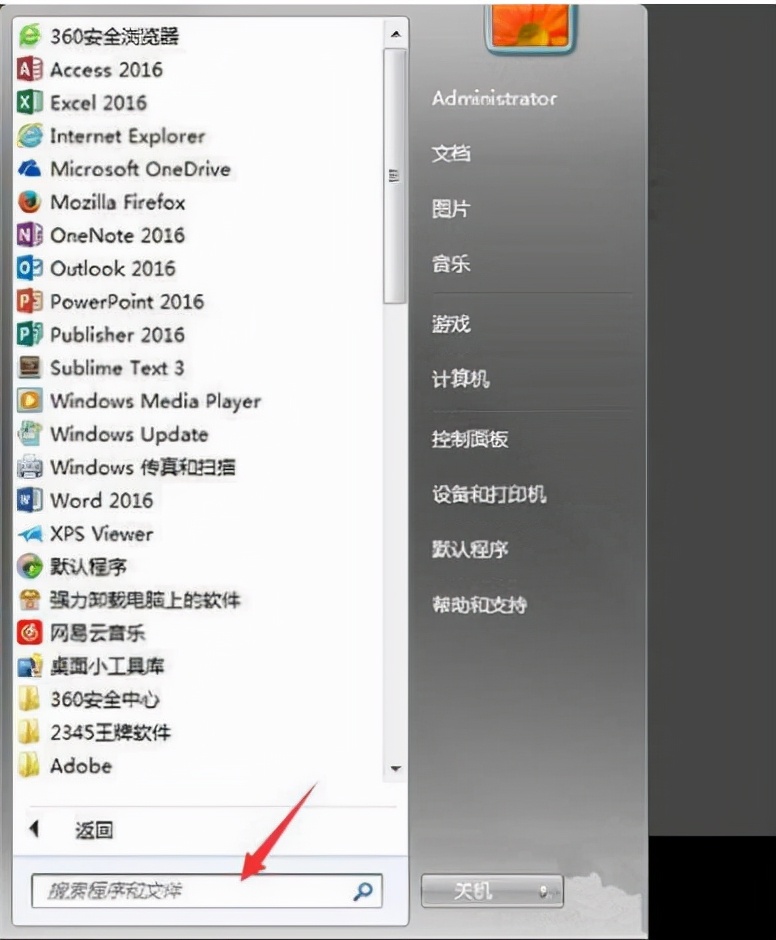776x940 pixels.
Task: Open 文档 in the right pane
Action: (451, 153)
